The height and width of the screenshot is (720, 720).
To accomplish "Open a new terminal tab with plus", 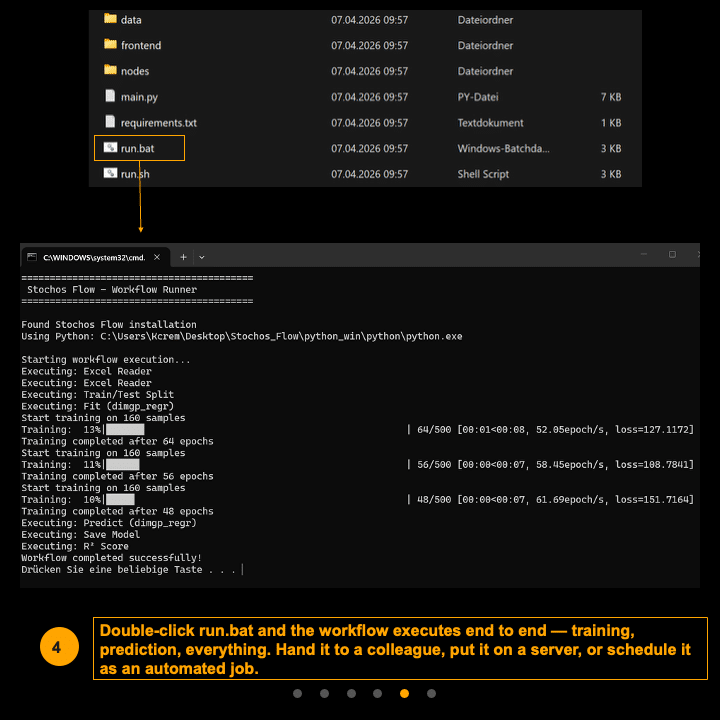I will click(183, 257).
